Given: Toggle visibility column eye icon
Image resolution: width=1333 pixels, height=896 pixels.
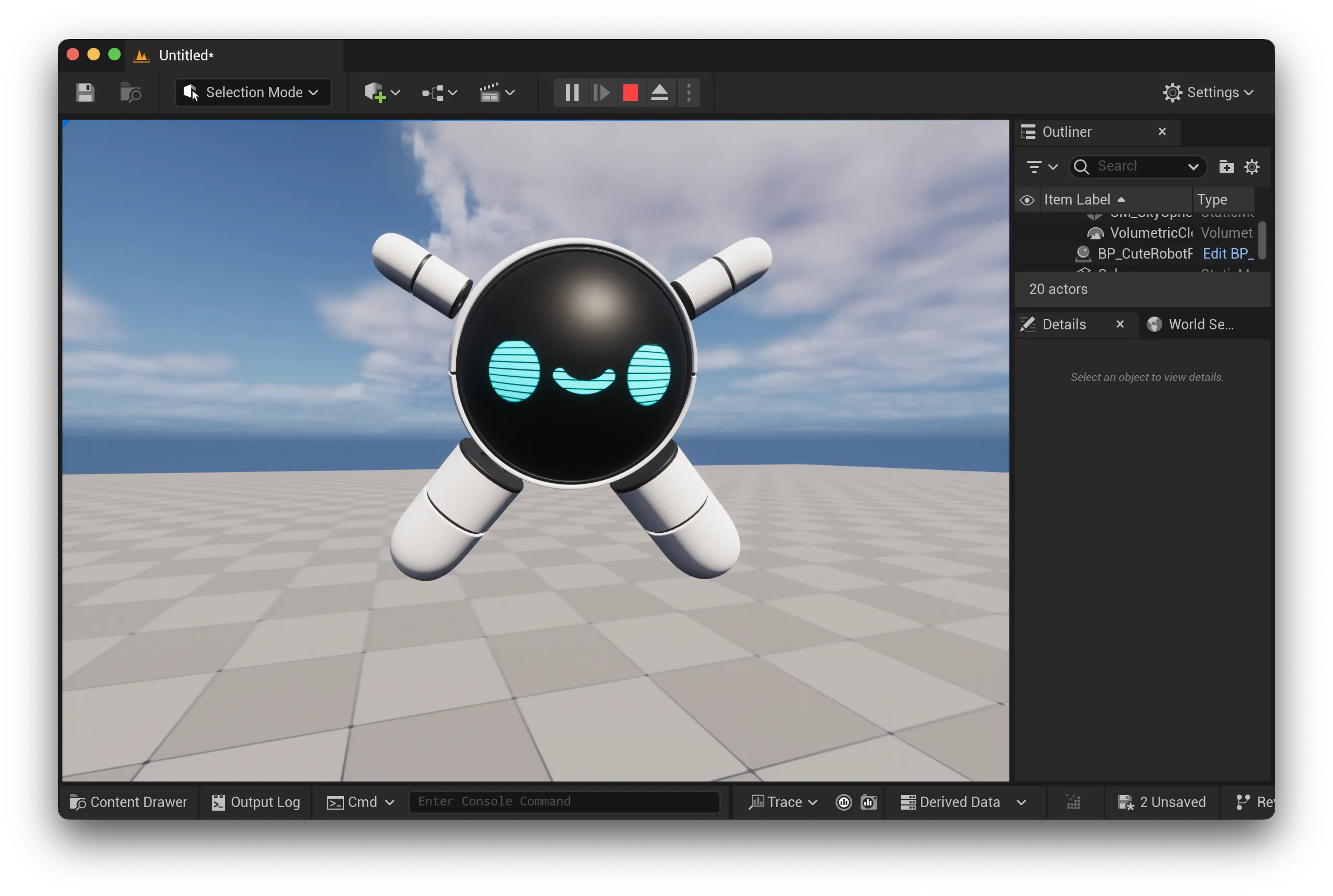Looking at the screenshot, I should coord(1027,200).
